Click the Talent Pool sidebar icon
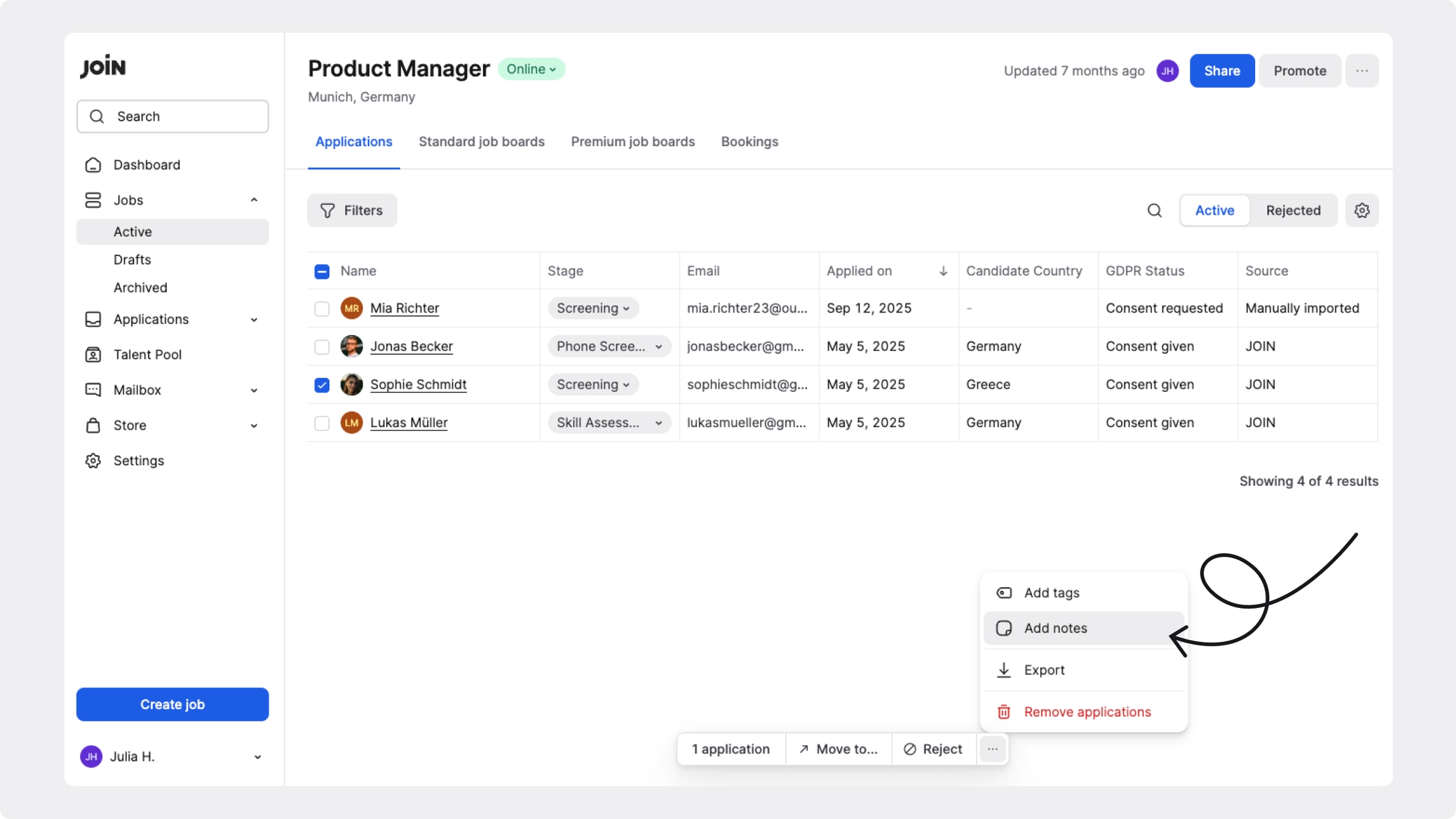This screenshot has width=1456, height=819. point(93,355)
